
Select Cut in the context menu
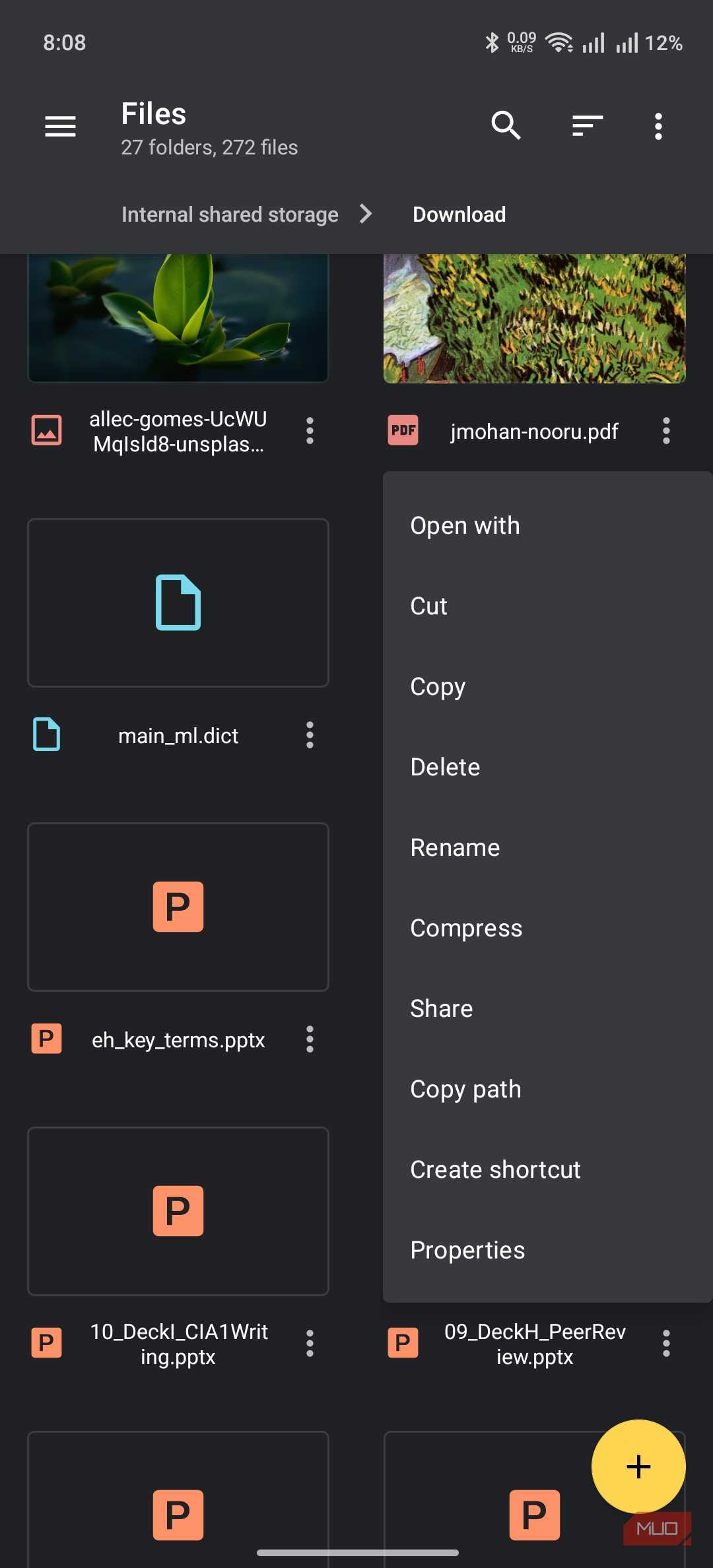(x=547, y=606)
